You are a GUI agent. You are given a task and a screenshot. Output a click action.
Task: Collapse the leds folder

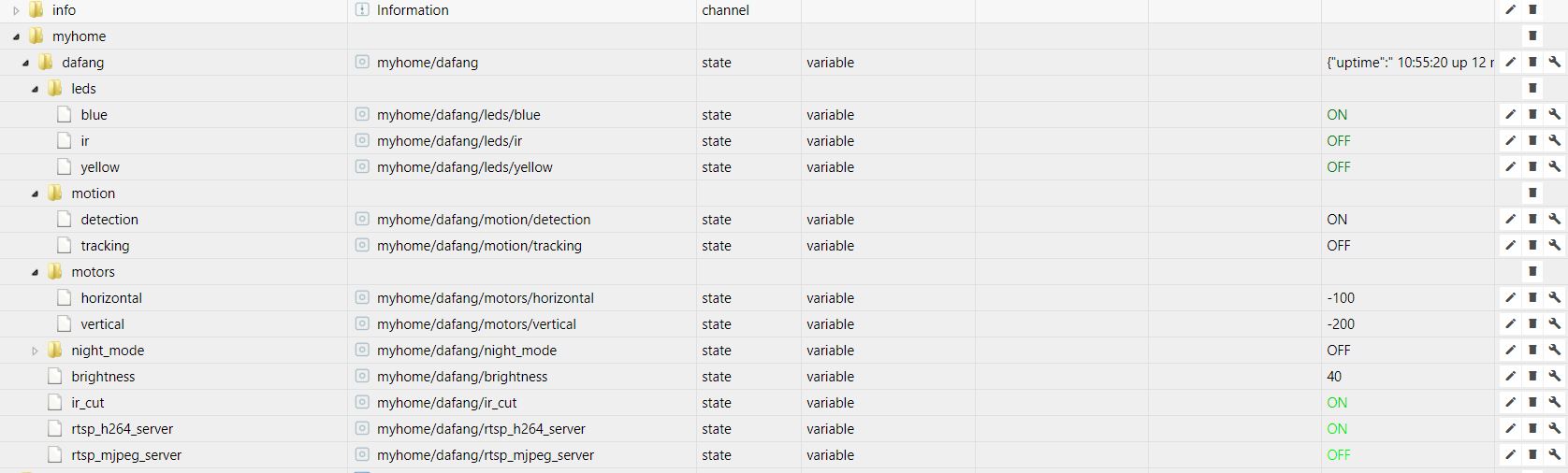tap(35, 89)
